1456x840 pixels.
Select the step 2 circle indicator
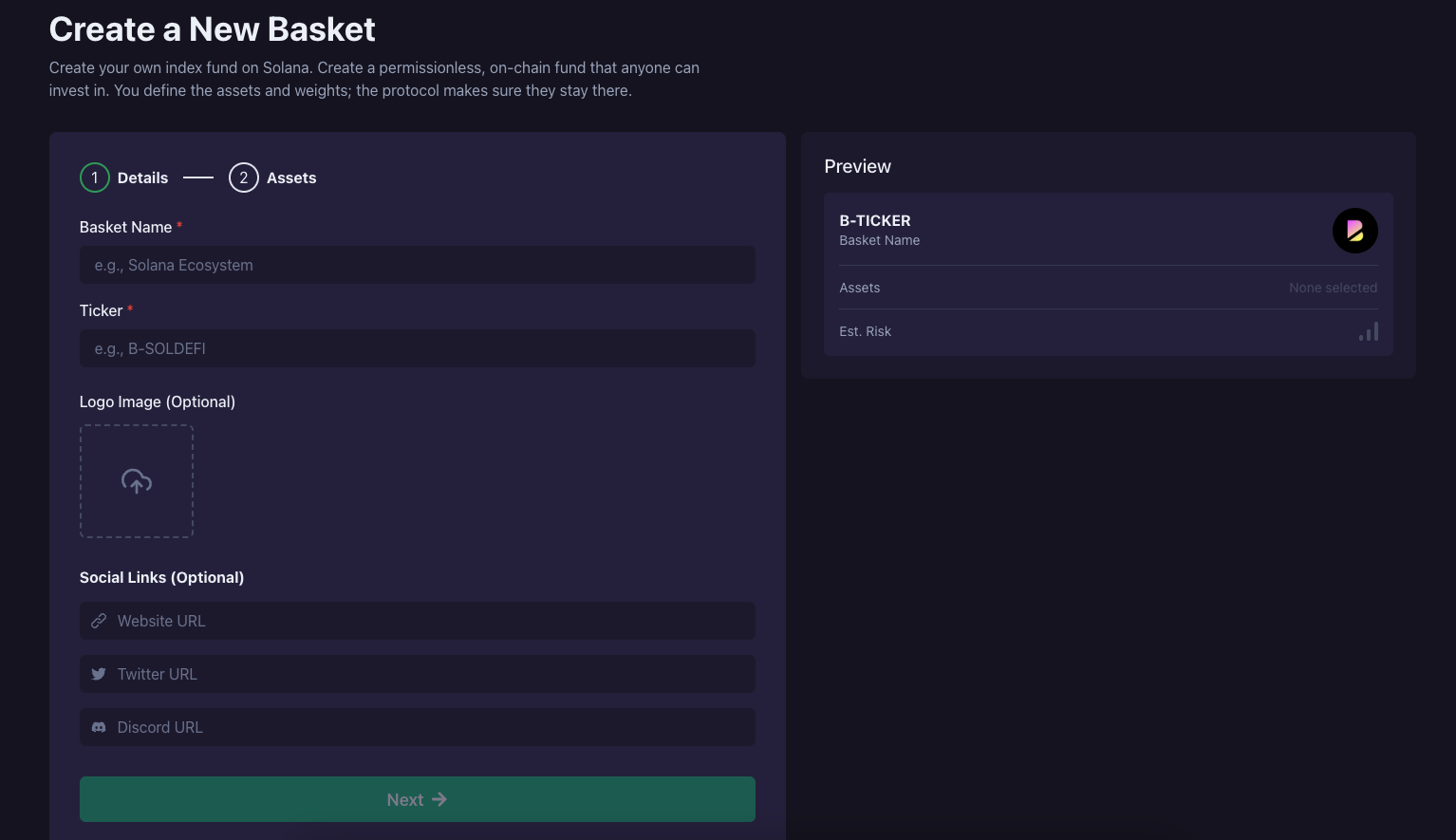coord(244,177)
